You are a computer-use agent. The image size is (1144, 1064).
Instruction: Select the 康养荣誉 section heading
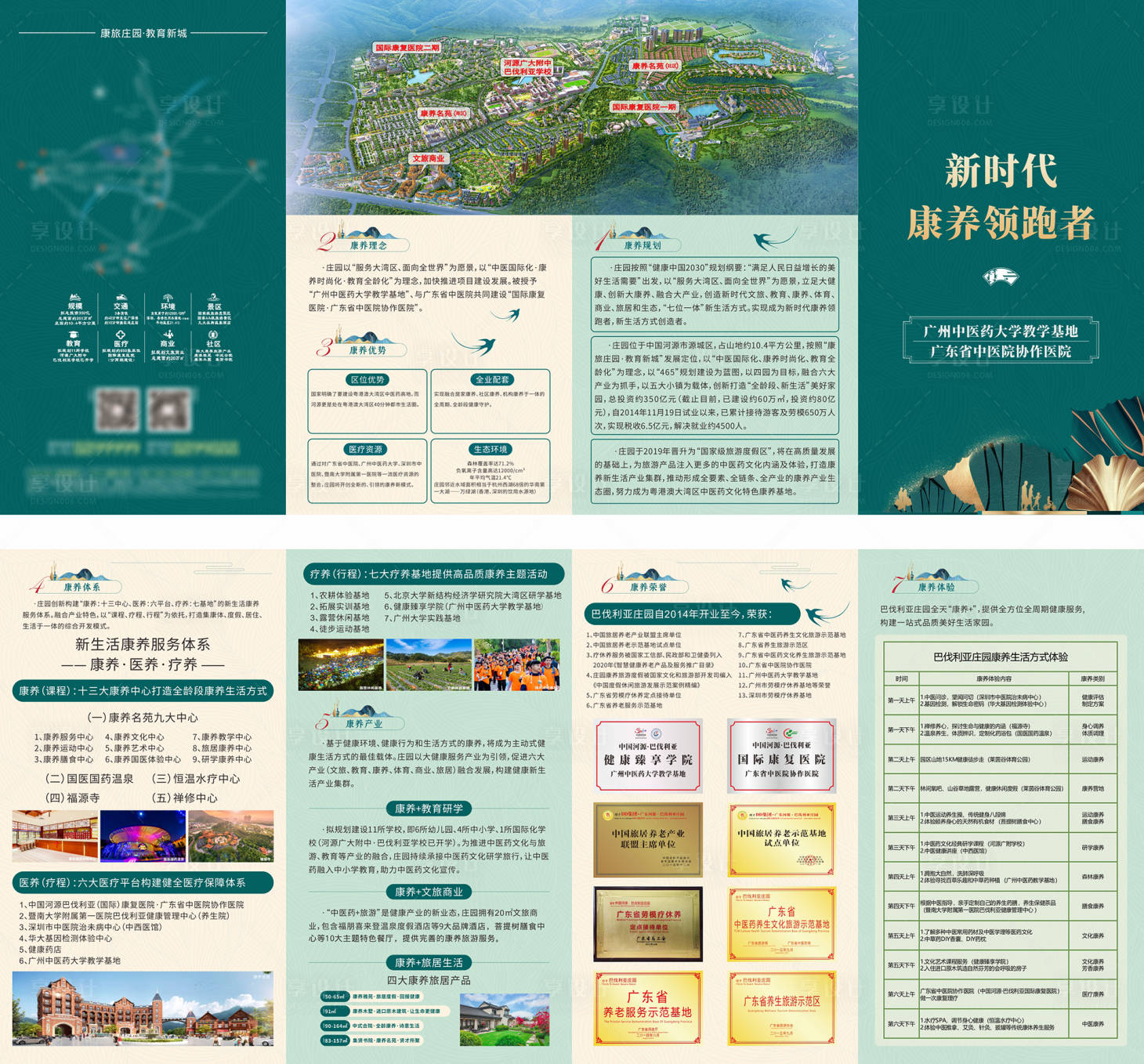pos(649,586)
